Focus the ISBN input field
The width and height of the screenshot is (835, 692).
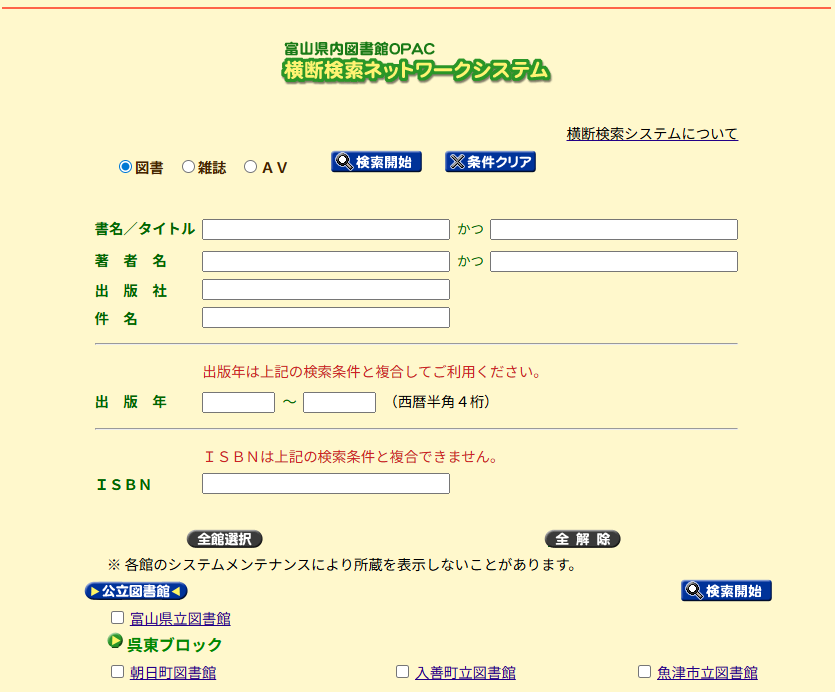click(326, 484)
